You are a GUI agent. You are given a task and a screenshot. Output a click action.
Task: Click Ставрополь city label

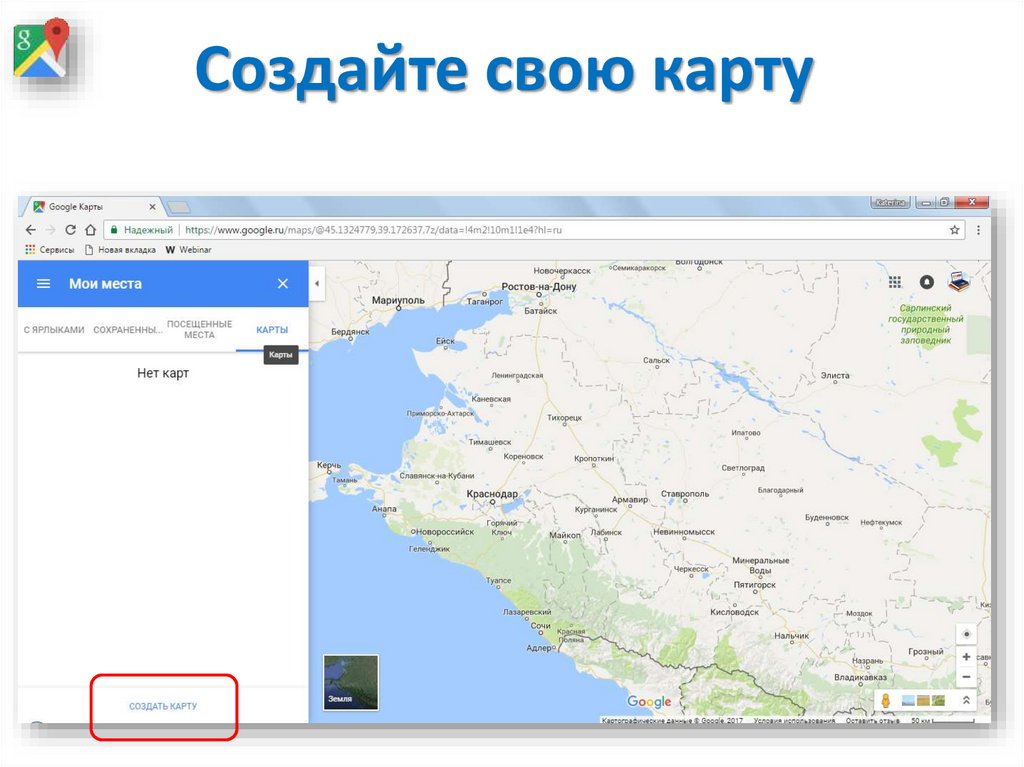tap(684, 494)
